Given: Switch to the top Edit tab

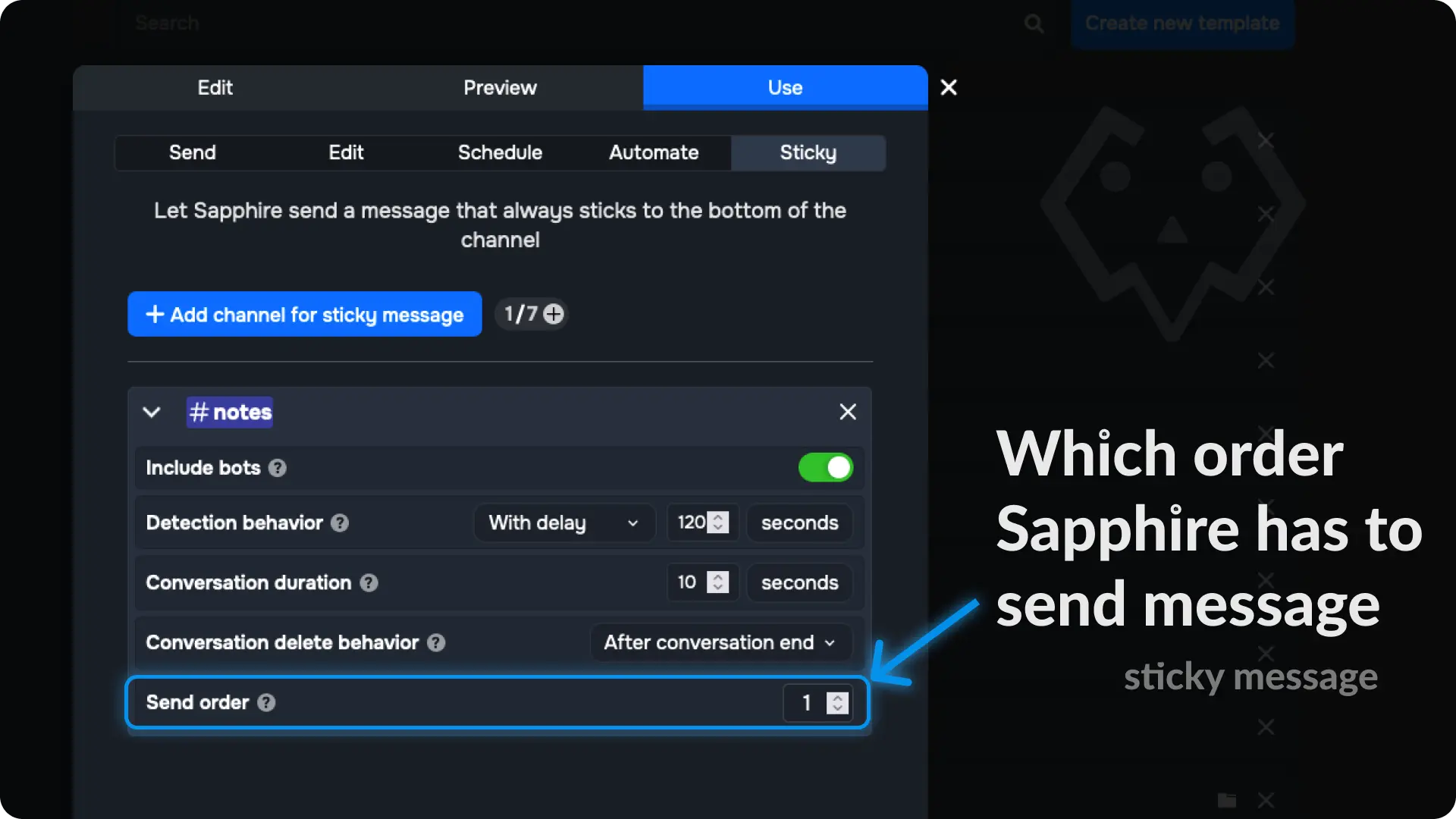Looking at the screenshot, I should 215,87.
